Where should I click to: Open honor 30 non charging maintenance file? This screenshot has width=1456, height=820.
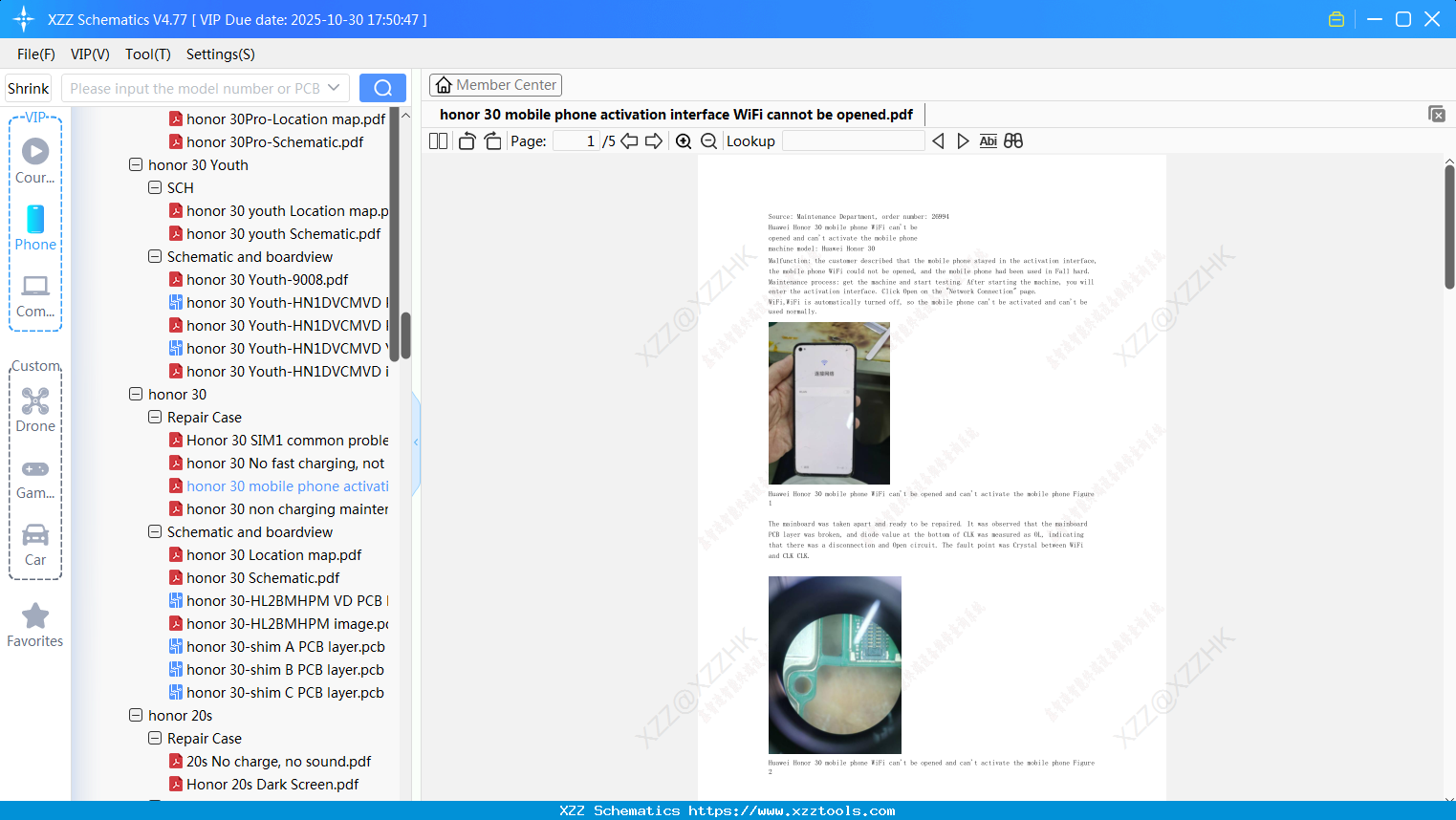pos(278,508)
